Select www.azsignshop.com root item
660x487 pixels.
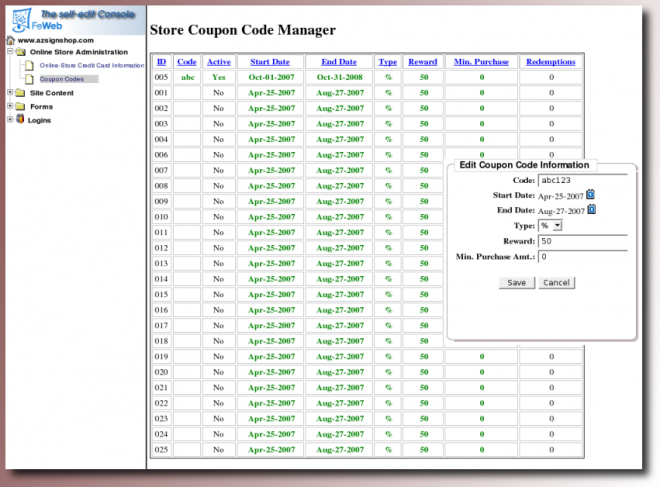(x=56, y=40)
